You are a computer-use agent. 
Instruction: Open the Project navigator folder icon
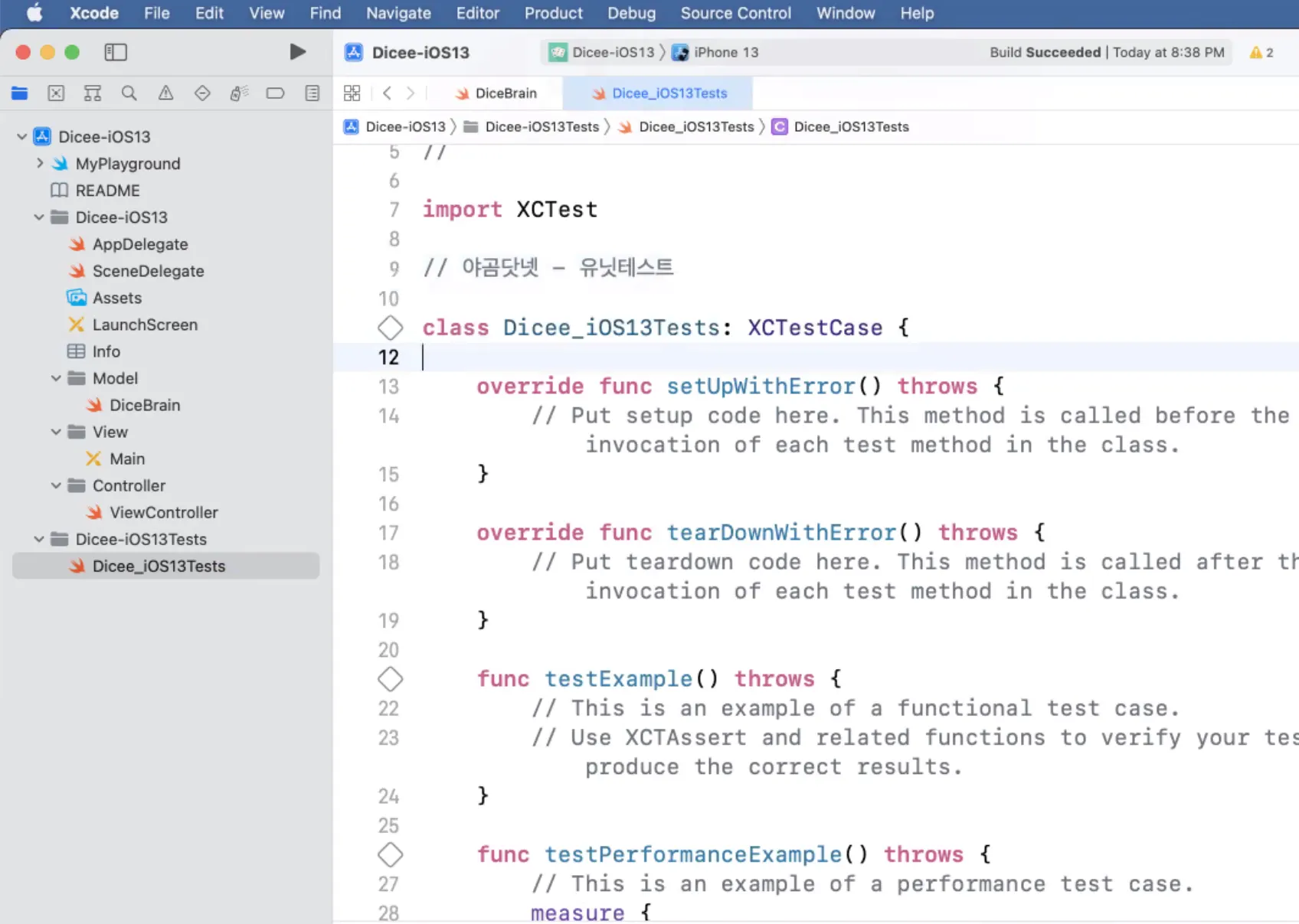(x=20, y=93)
